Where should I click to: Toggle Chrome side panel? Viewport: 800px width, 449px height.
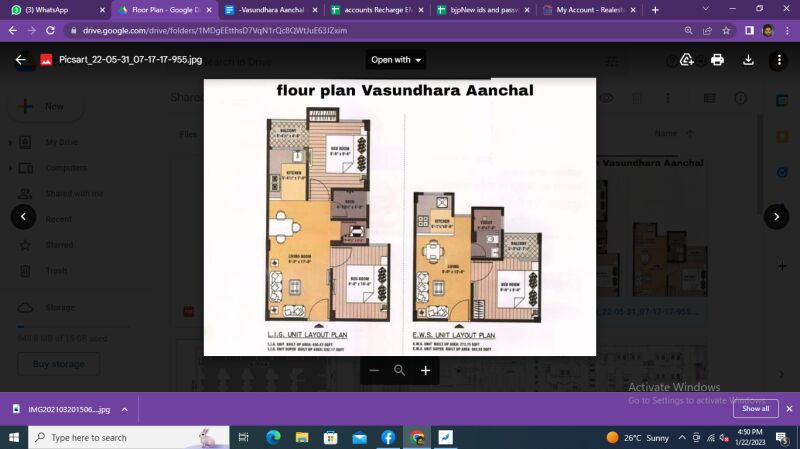pyautogui.click(x=749, y=31)
